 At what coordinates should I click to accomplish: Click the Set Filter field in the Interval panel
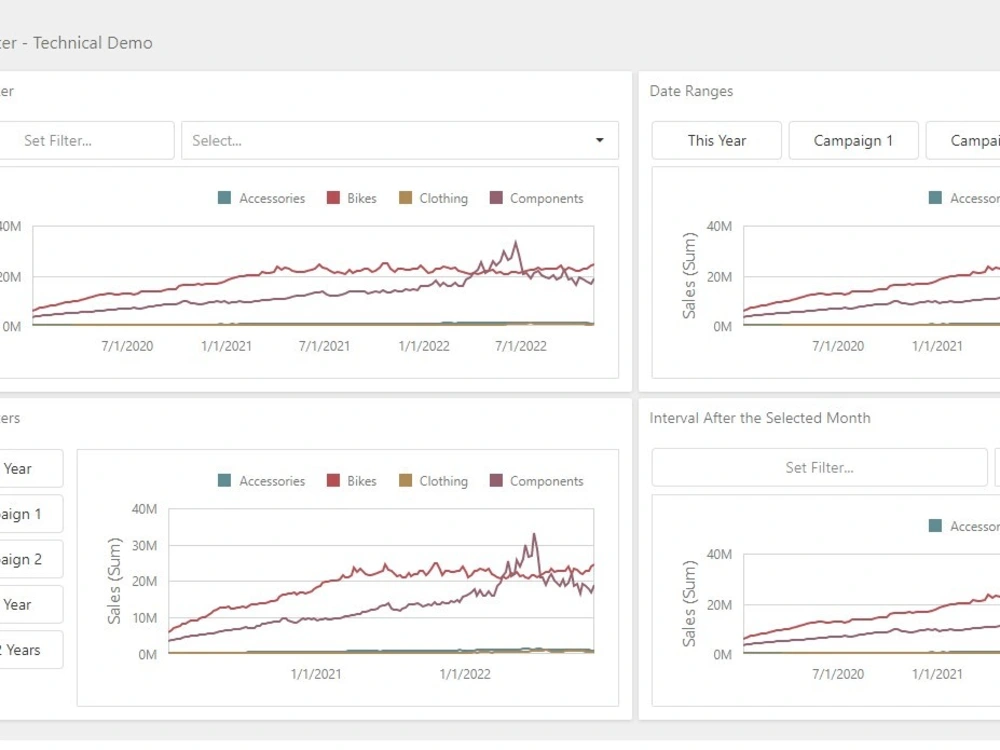[x=818, y=467]
